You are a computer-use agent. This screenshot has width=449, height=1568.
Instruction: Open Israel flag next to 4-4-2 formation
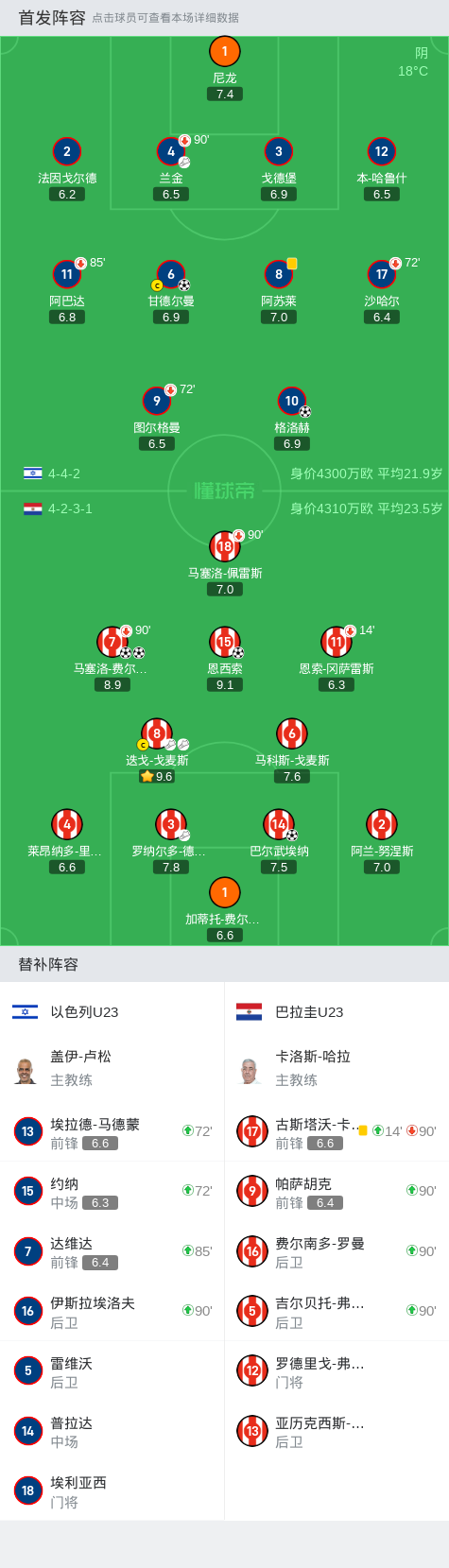[x=33, y=474]
